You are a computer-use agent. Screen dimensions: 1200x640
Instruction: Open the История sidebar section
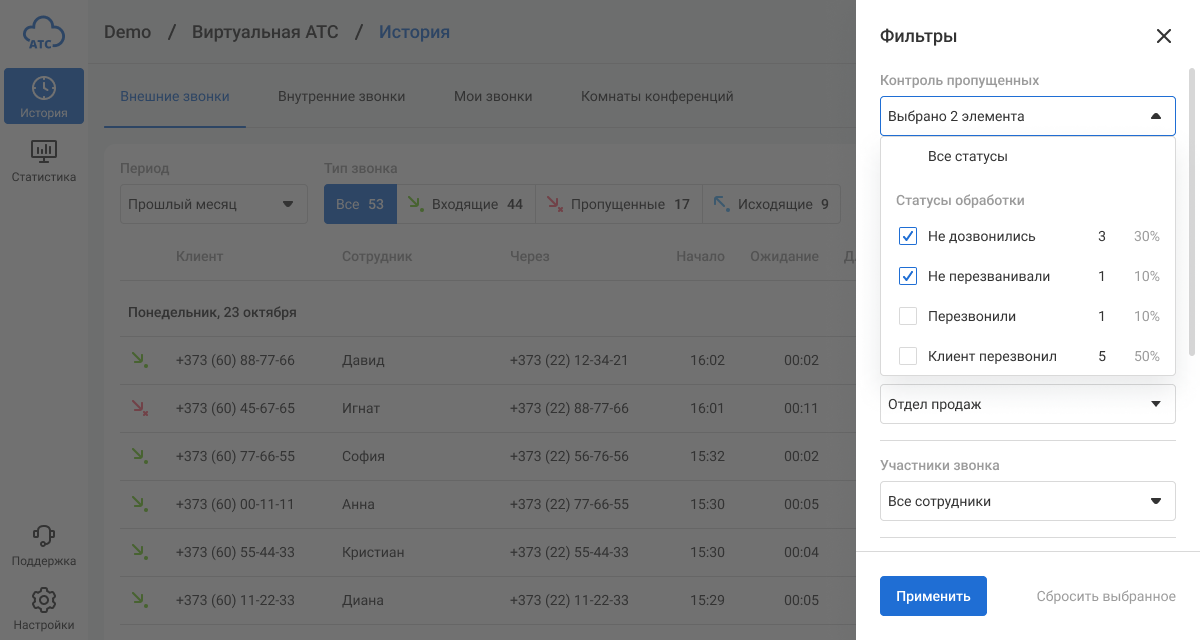coord(44,97)
